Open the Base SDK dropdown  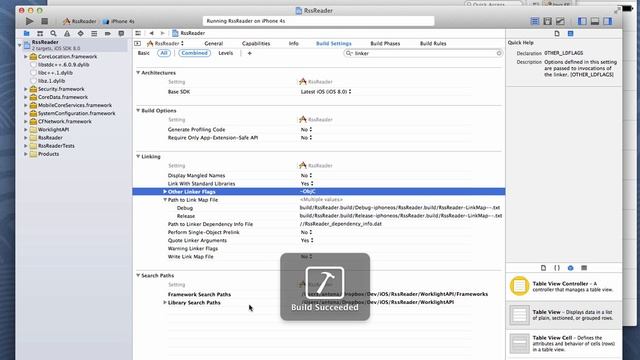pos(326,92)
